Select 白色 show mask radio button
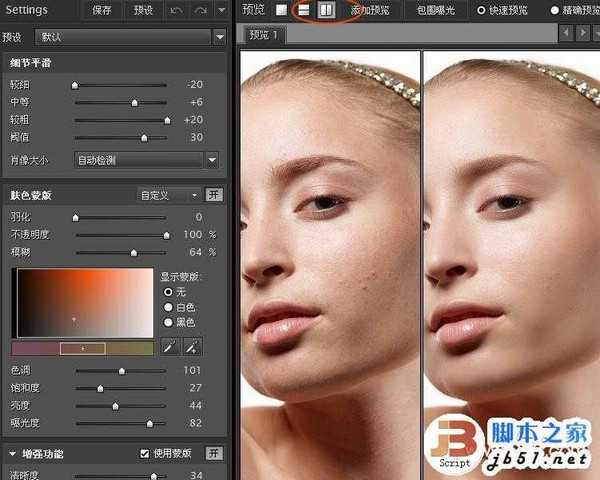Viewport: 600px width, 480px height. (167, 307)
